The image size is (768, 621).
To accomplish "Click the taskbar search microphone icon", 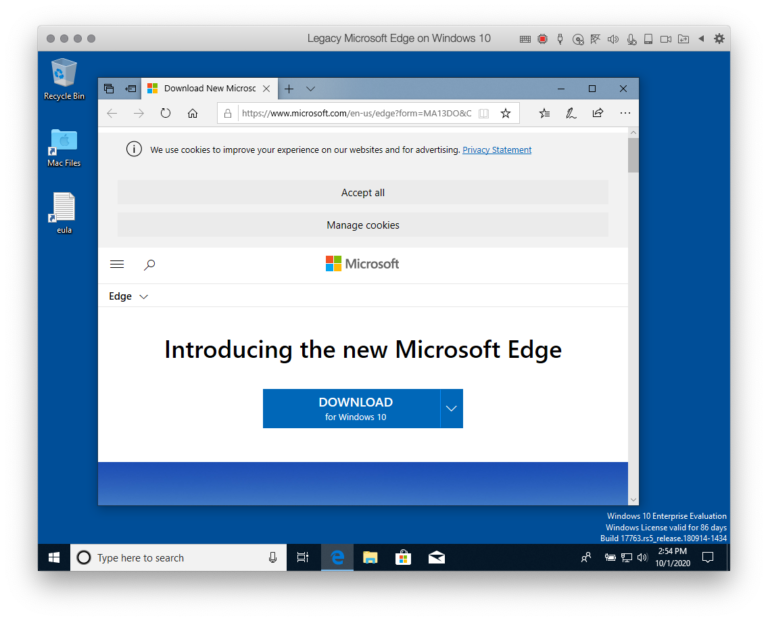I will 273,557.
